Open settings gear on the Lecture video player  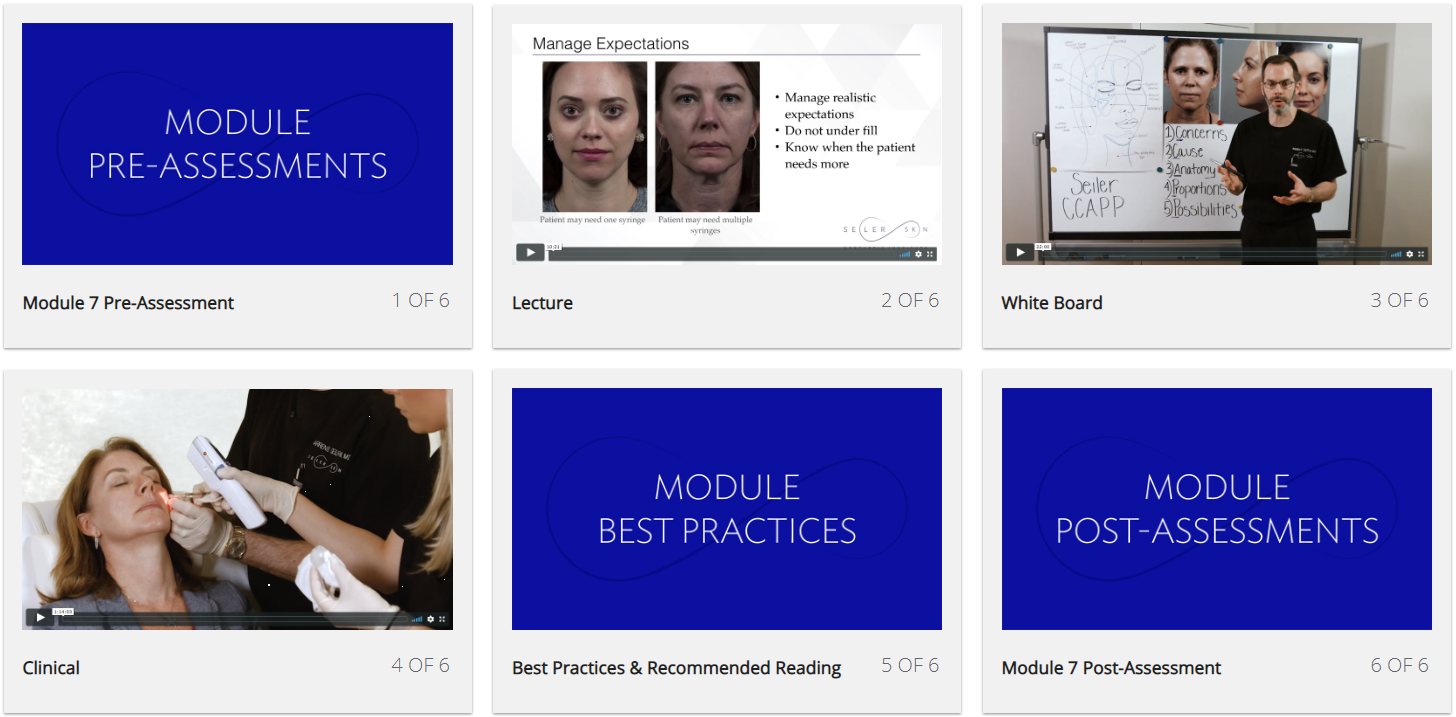coord(918,253)
